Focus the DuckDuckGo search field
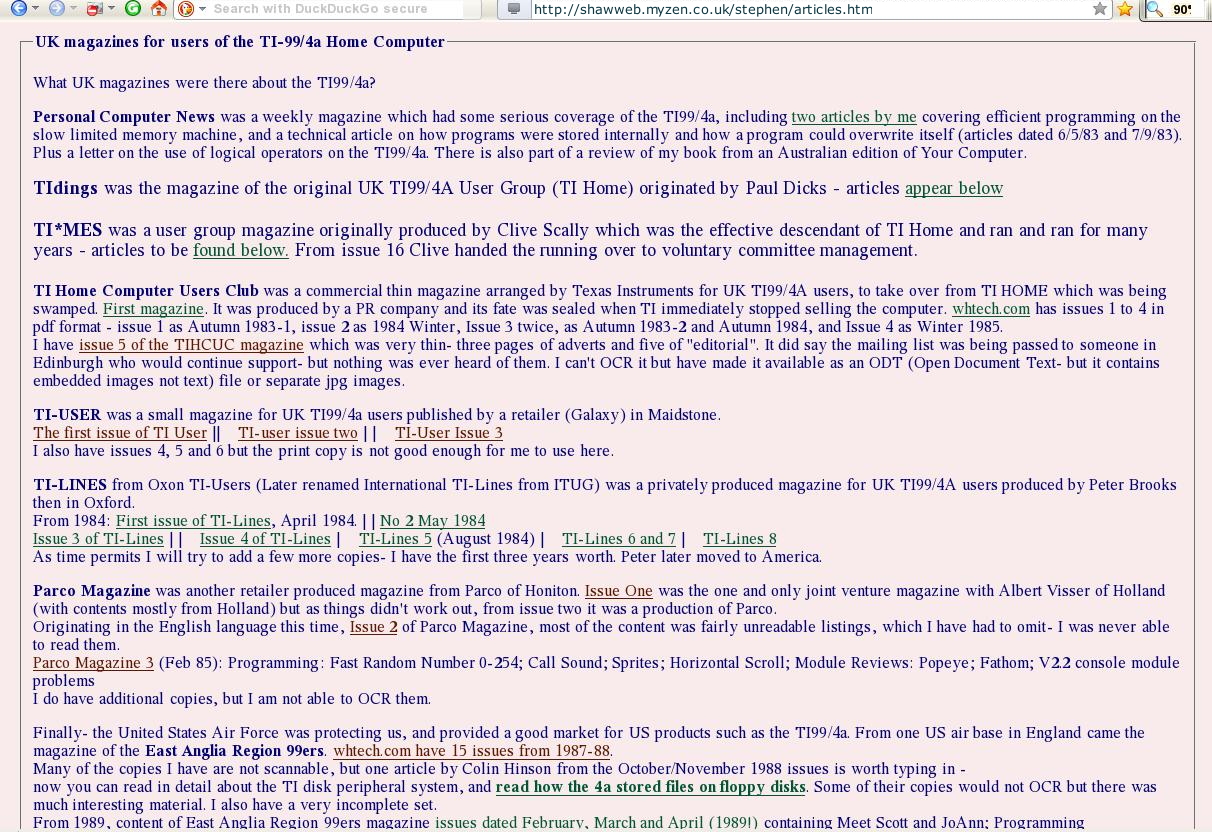 click(335, 8)
